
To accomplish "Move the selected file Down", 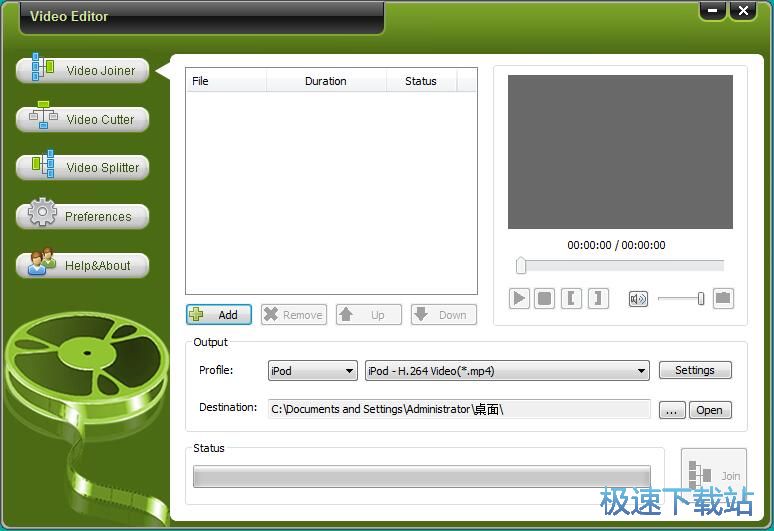I will [x=444, y=314].
